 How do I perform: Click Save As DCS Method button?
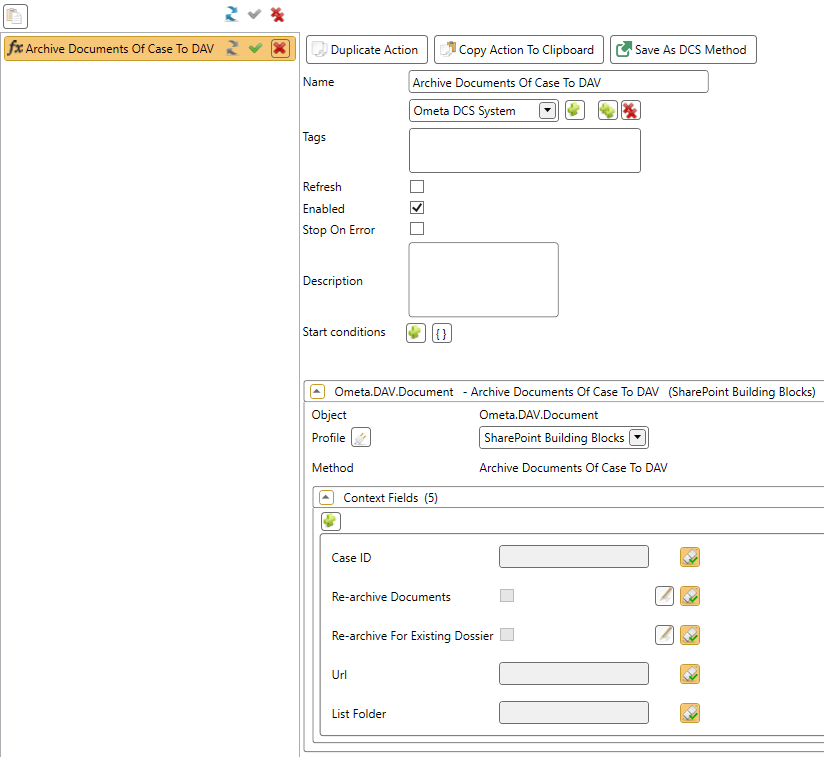[x=683, y=49]
